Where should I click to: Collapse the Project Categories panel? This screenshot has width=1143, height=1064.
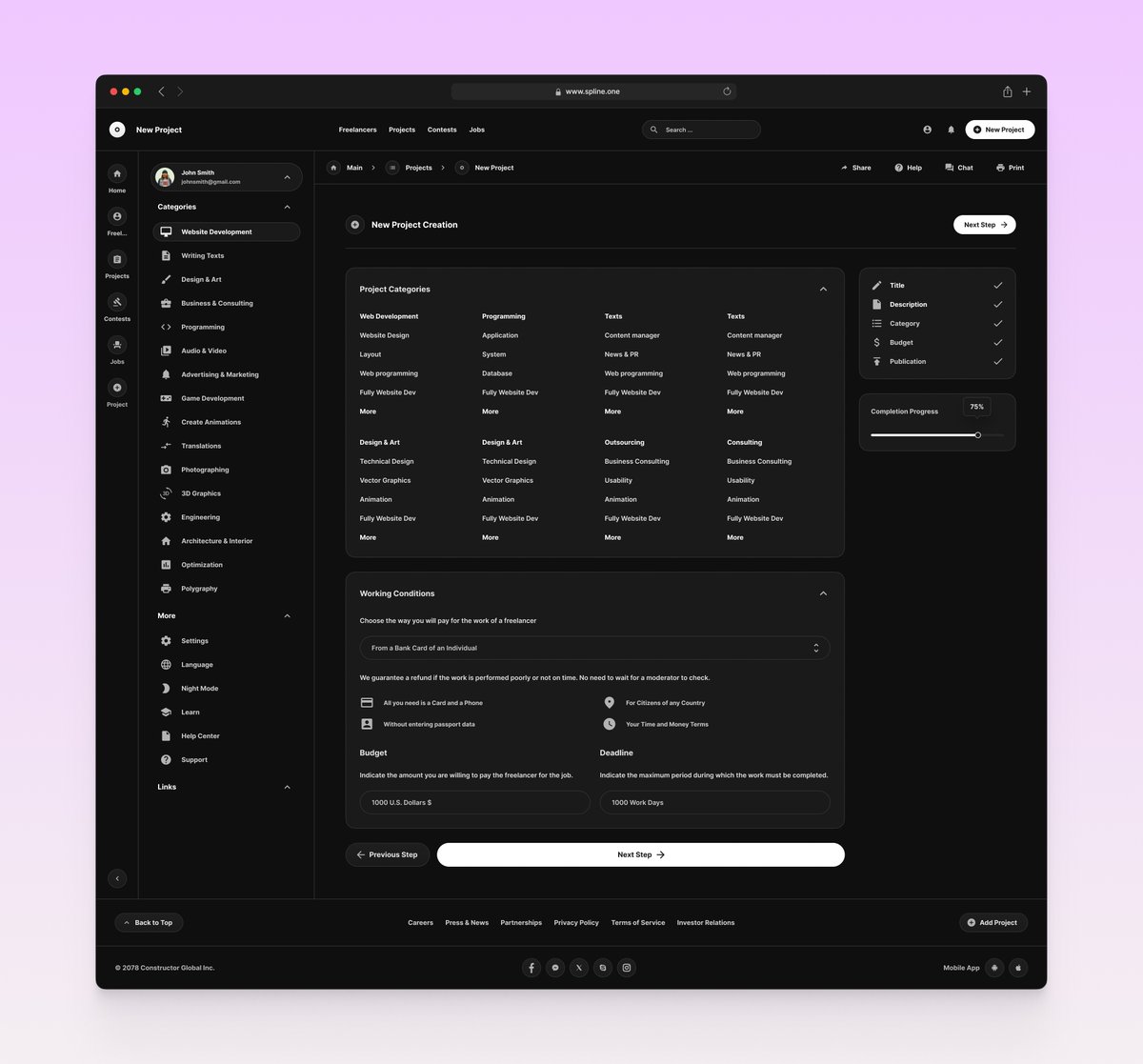(823, 290)
